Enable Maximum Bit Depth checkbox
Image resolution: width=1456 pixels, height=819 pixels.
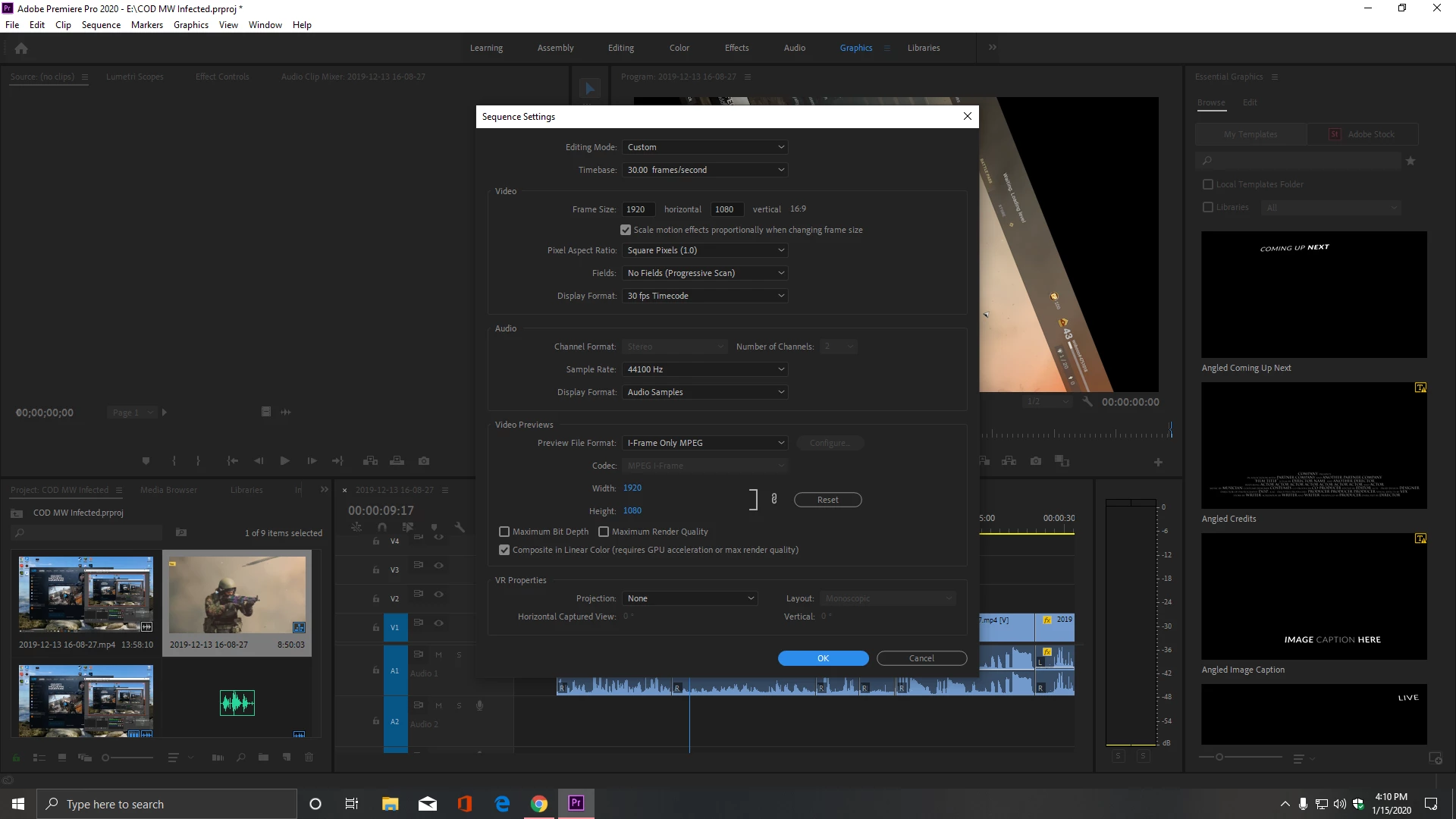point(504,532)
